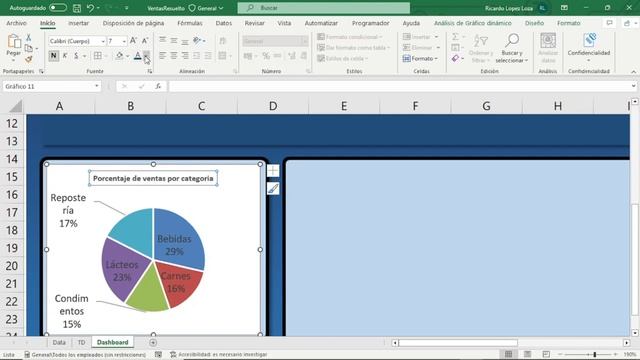Open the font color dropdown arrow
This screenshot has height=360, width=640.
147,56
